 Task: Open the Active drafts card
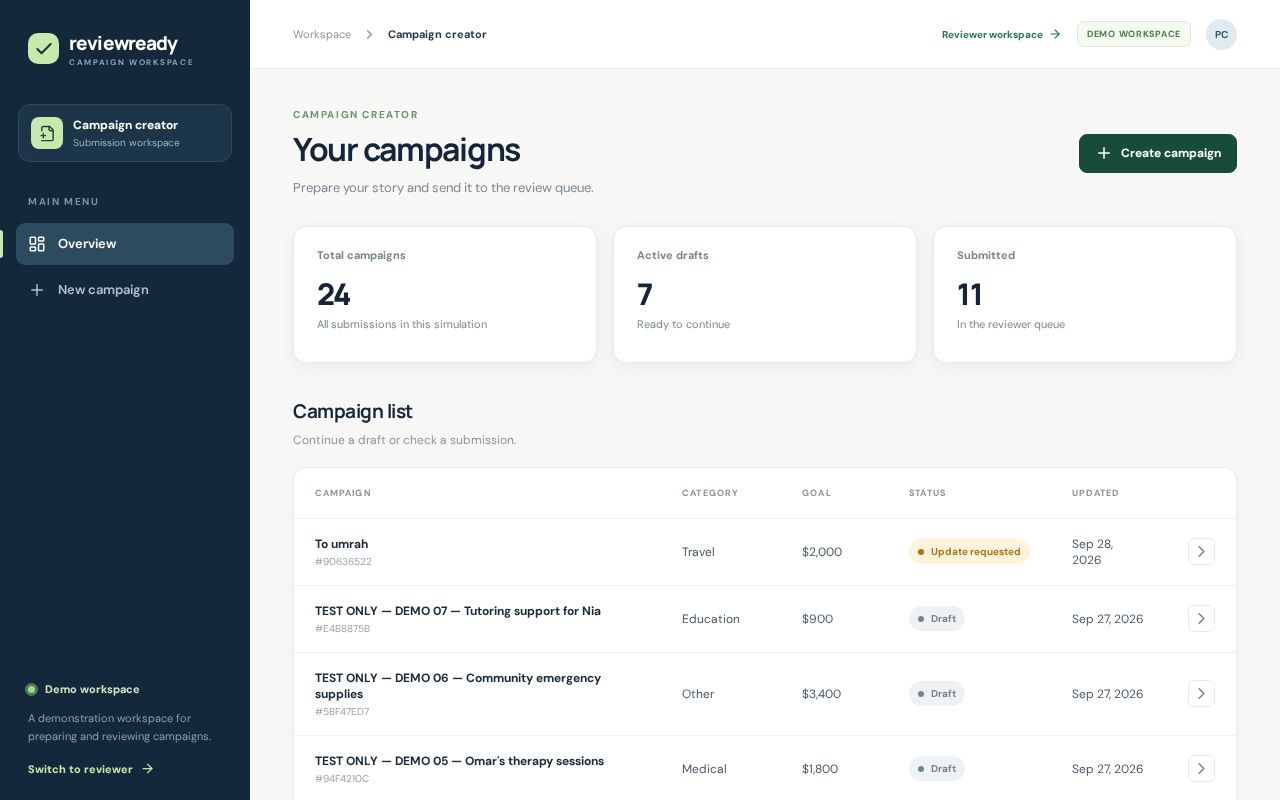coord(765,295)
